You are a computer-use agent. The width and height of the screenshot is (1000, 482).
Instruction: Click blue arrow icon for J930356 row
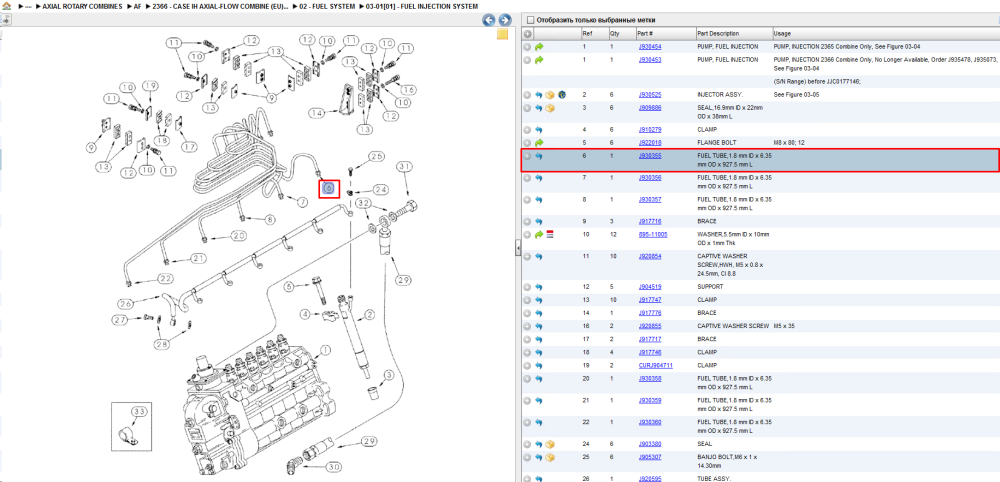(539, 178)
